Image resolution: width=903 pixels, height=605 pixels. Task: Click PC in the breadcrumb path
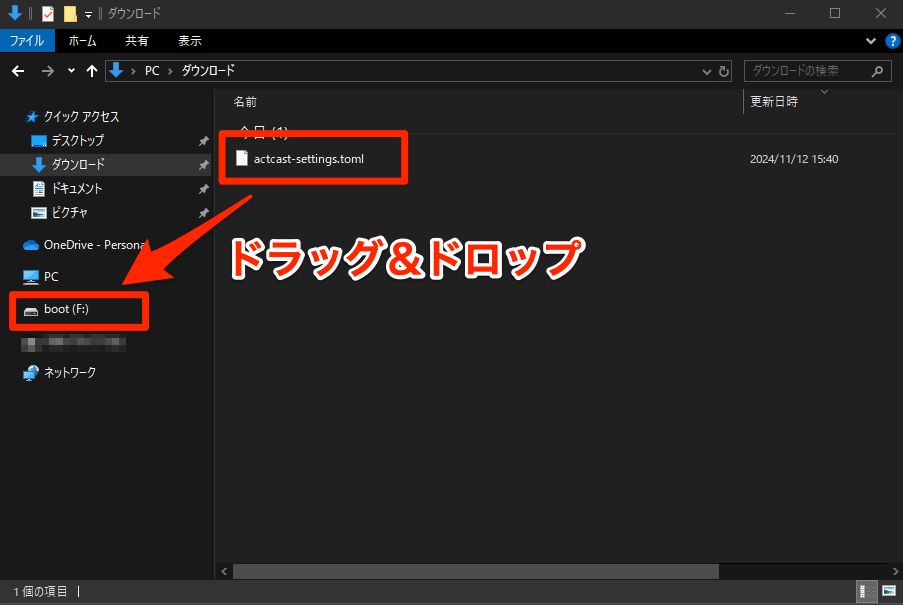[x=151, y=71]
